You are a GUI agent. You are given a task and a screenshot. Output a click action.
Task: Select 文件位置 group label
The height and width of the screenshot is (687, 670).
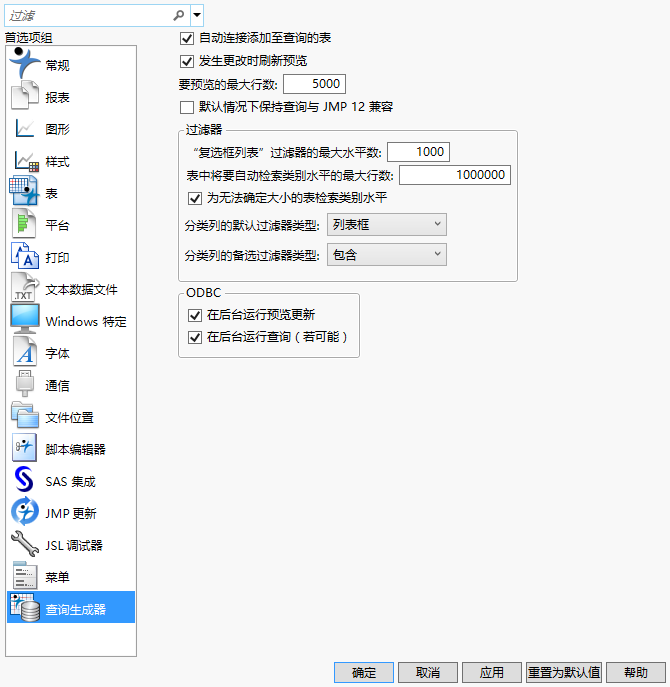point(70,418)
